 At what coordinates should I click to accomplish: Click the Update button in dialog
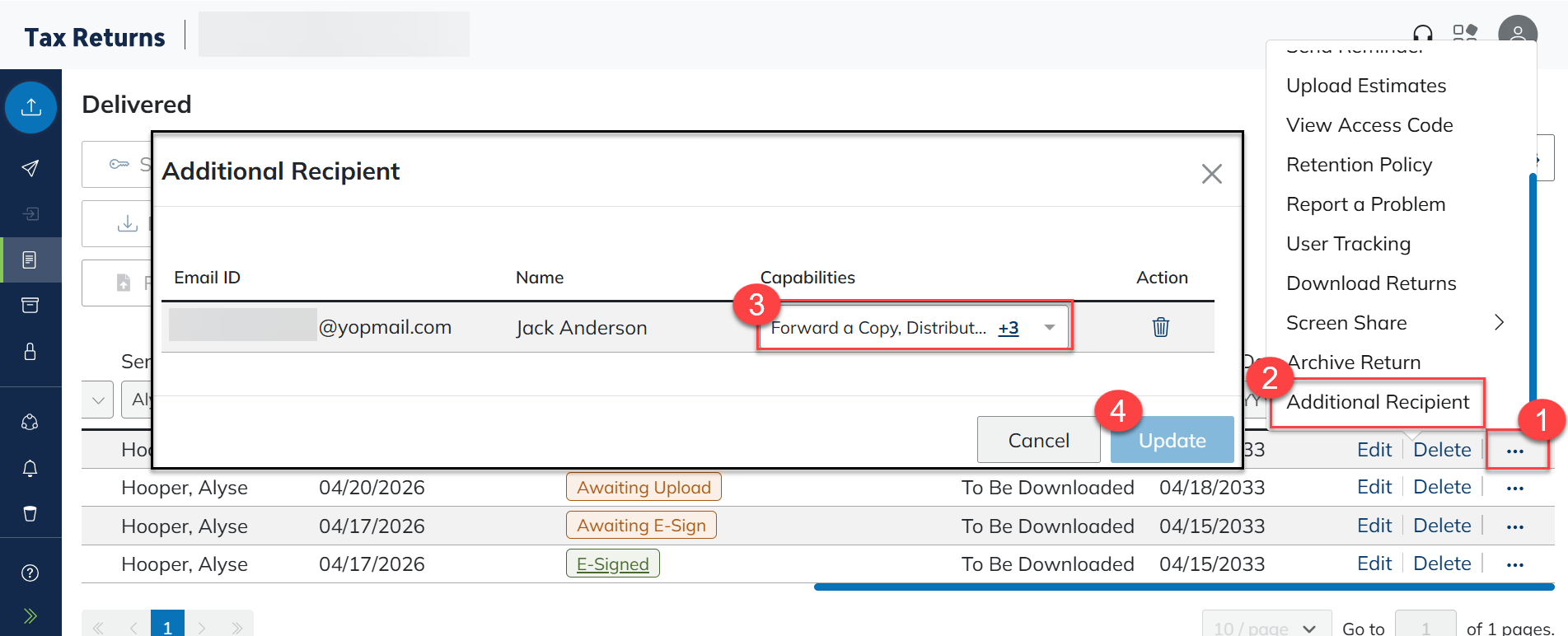pyautogui.click(x=1172, y=441)
